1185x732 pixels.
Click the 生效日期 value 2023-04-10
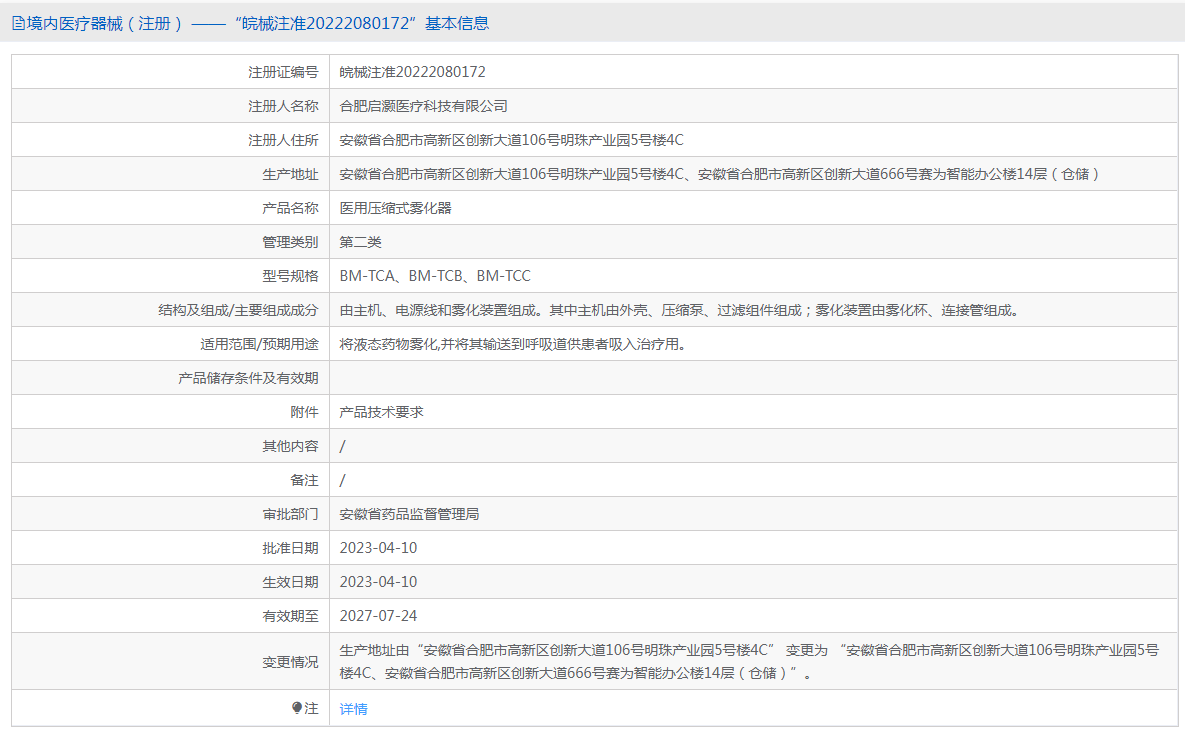pos(378,582)
